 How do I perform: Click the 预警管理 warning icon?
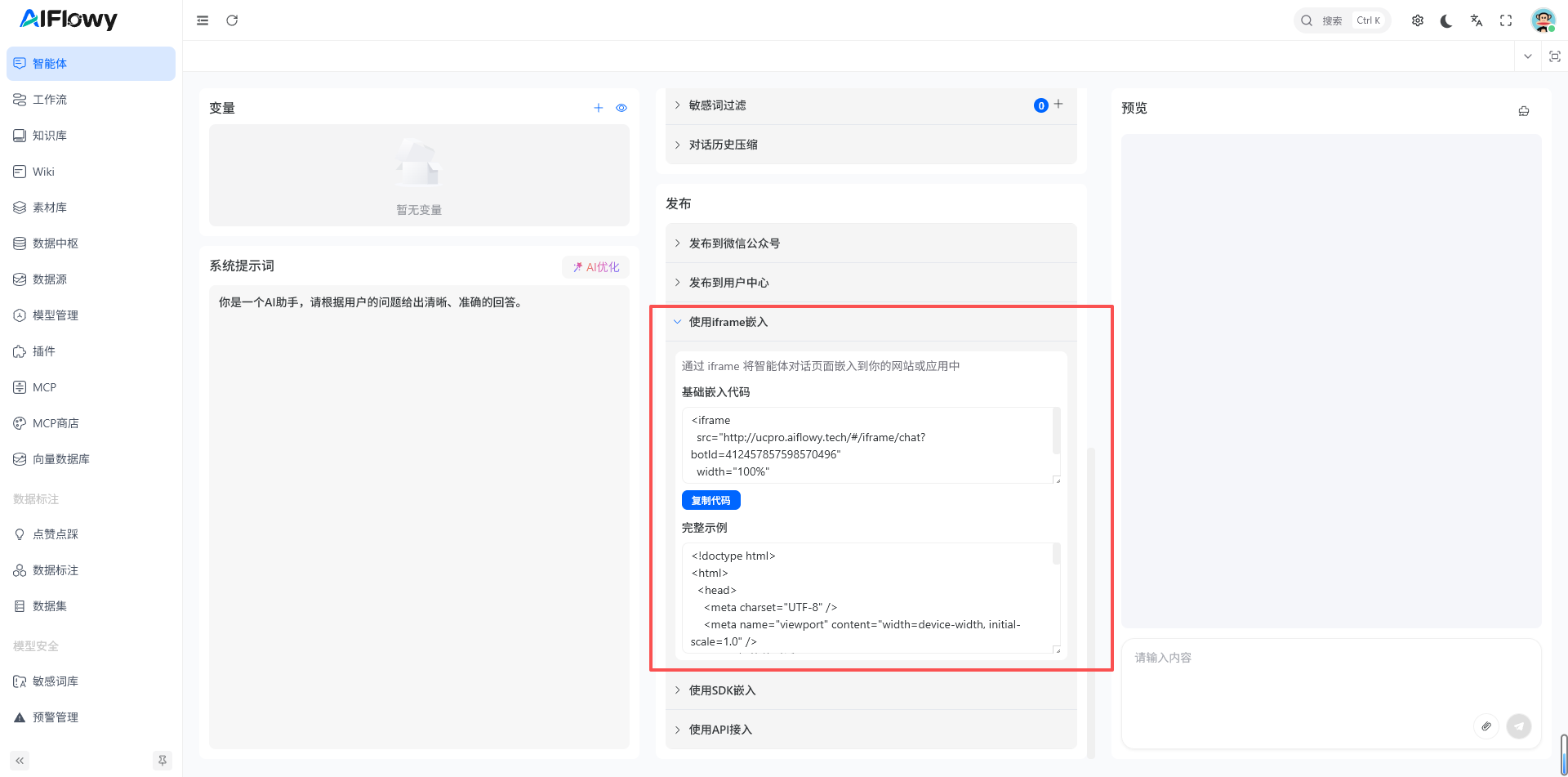point(20,717)
